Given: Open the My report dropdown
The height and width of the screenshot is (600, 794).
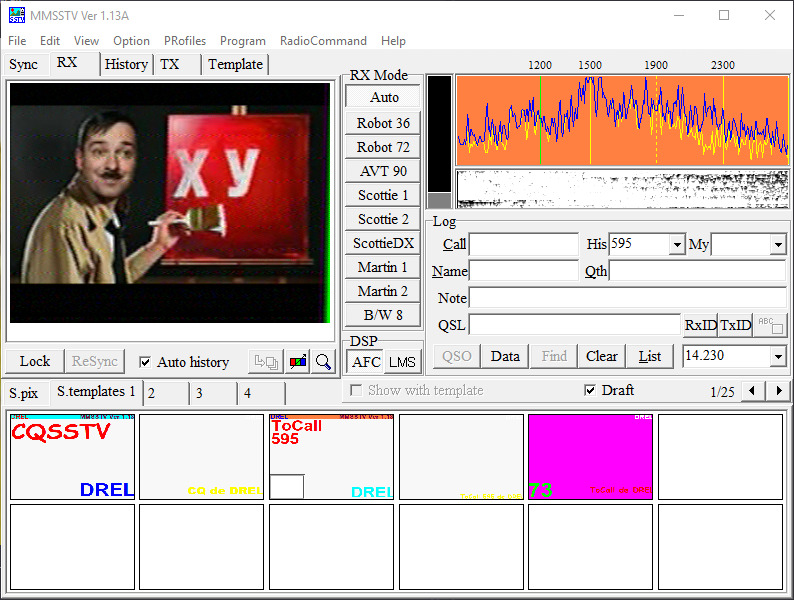Looking at the screenshot, I should pyautogui.click(x=778, y=245).
